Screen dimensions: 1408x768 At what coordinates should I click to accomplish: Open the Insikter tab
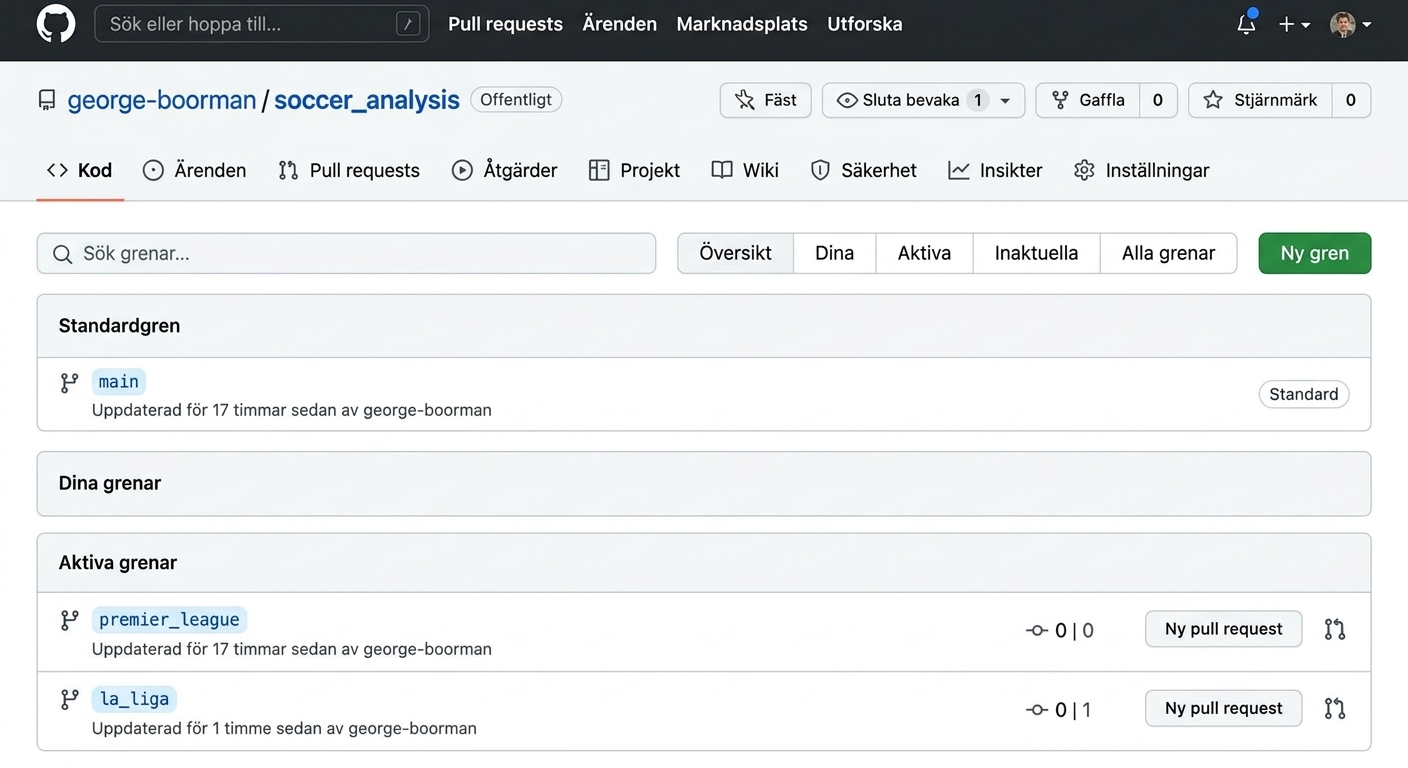pos(996,170)
